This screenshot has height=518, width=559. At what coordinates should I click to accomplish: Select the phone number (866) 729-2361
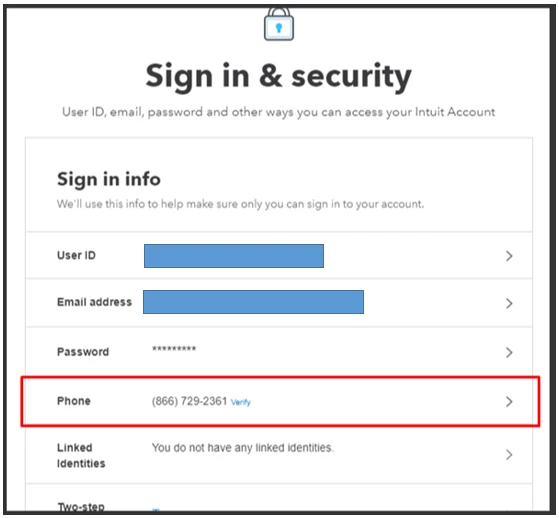[189, 401]
